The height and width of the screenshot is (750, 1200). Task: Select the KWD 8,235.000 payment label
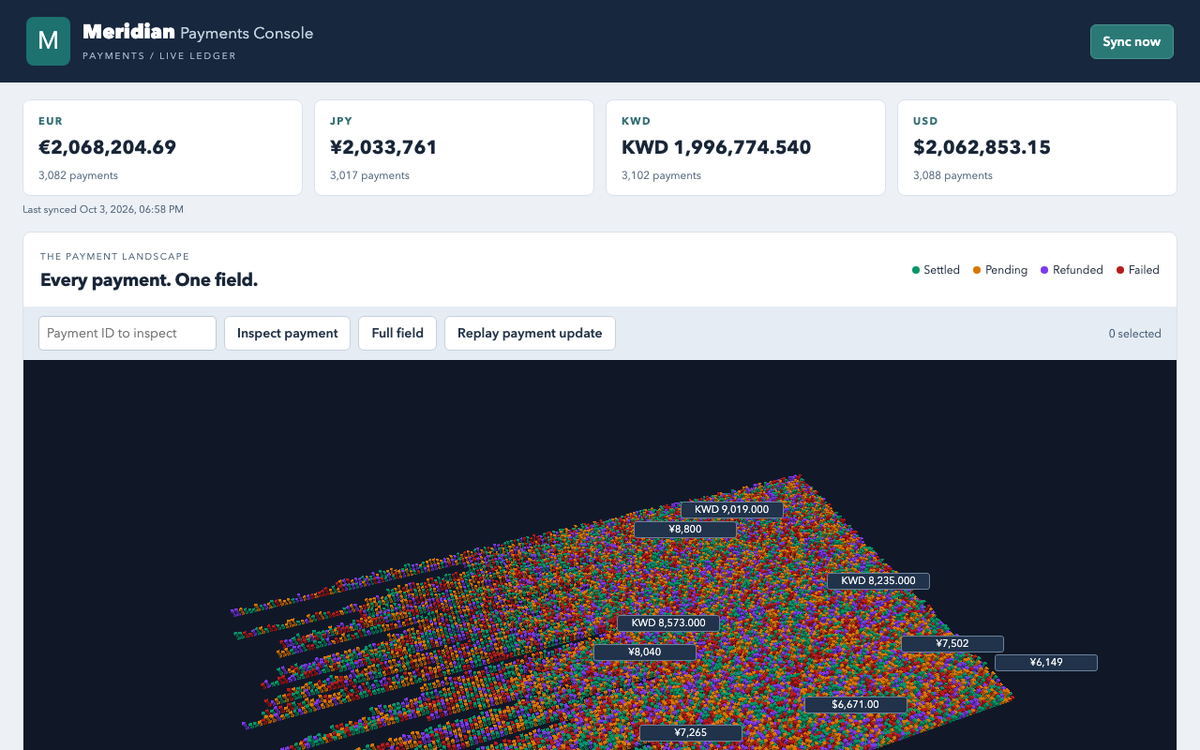pos(878,580)
